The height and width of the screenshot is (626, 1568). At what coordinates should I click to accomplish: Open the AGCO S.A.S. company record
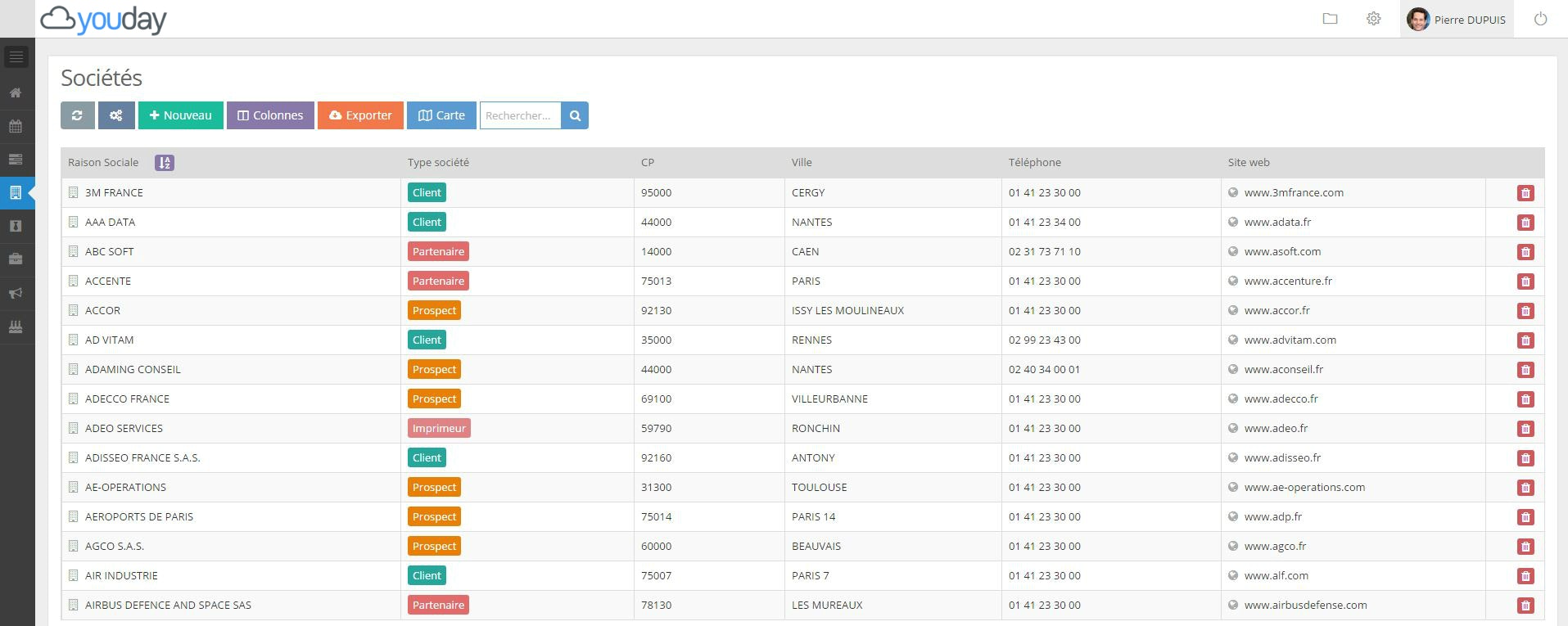point(115,547)
